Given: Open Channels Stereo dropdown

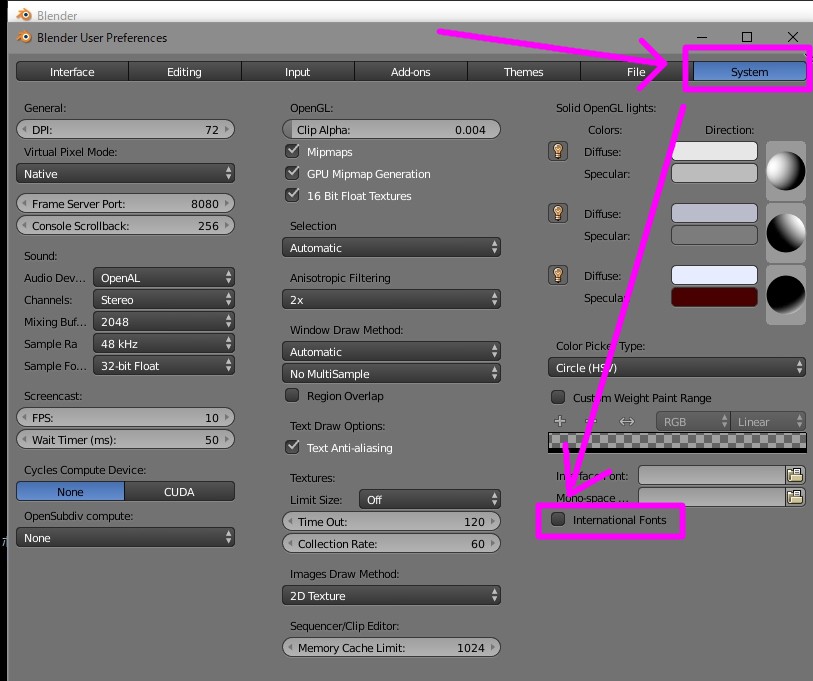Looking at the screenshot, I should click(164, 299).
